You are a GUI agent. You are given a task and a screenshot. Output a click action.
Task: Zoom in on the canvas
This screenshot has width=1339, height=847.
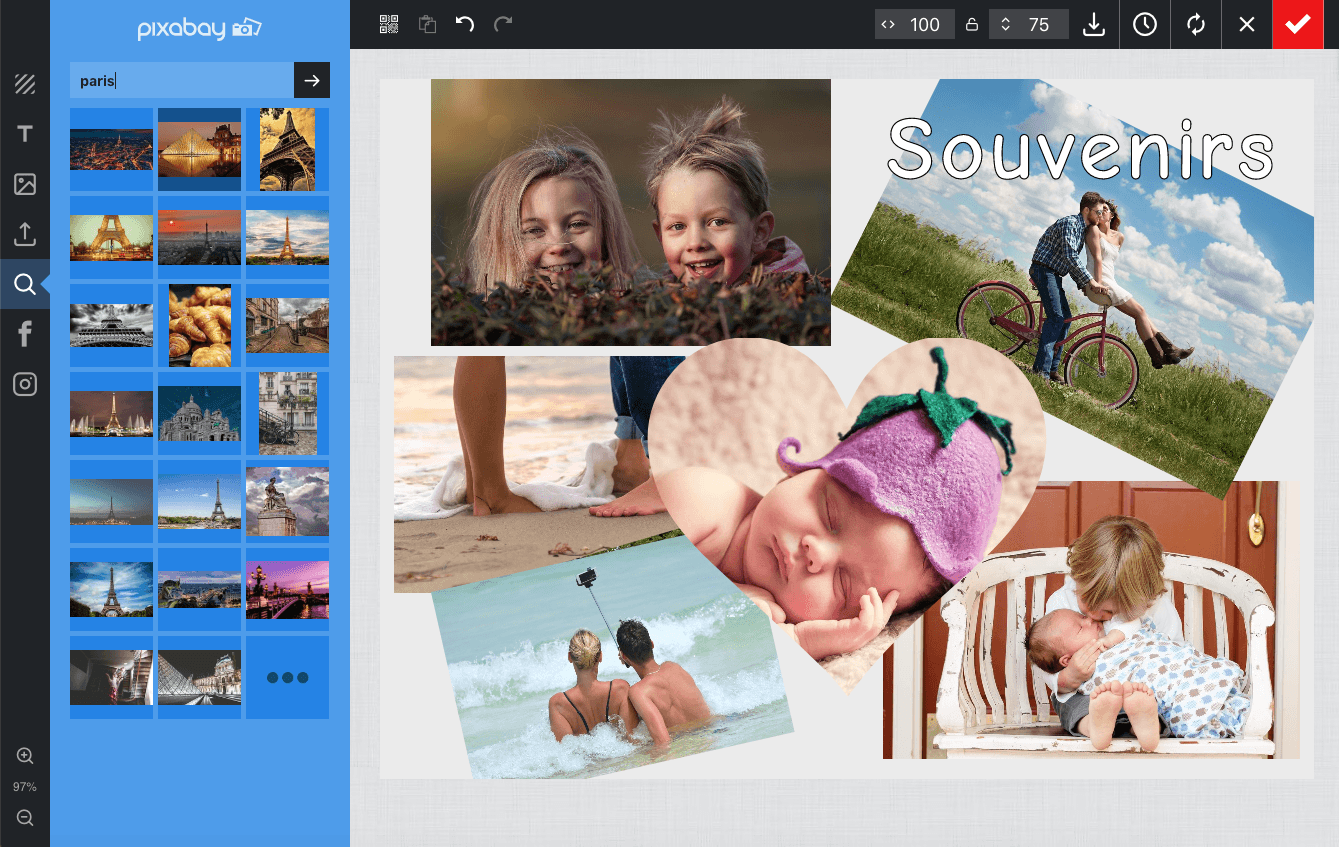(x=25, y=756)
